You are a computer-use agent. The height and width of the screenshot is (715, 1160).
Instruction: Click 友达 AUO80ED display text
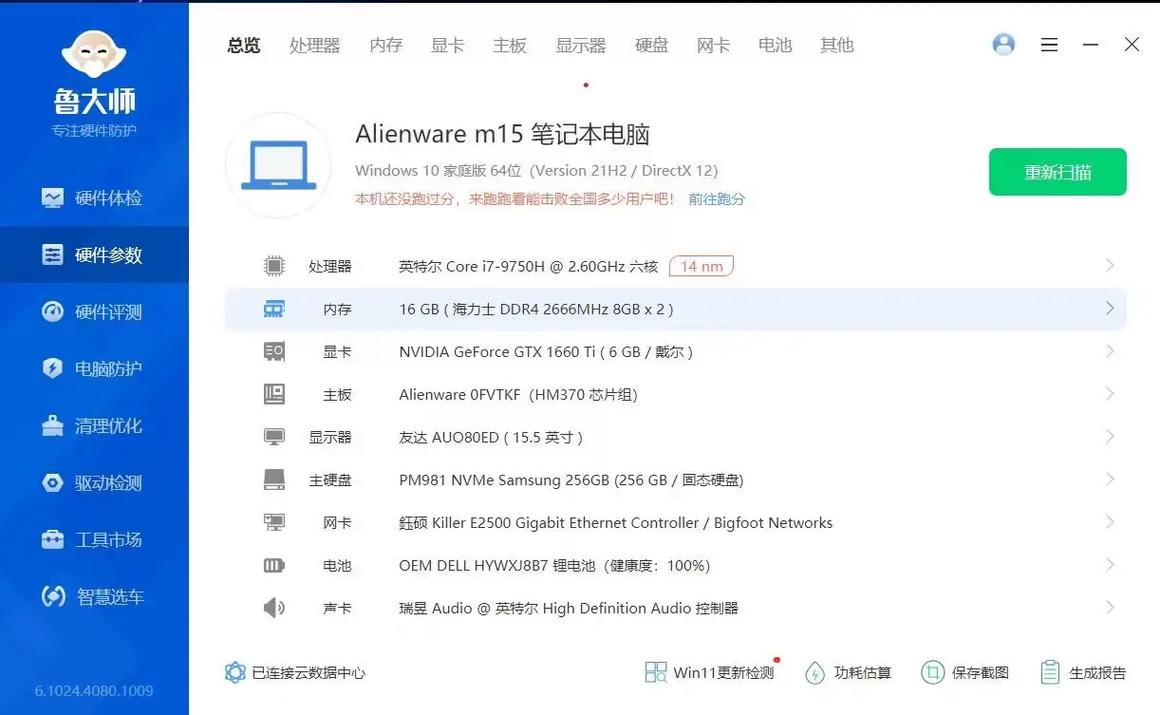tap(490, 437)
